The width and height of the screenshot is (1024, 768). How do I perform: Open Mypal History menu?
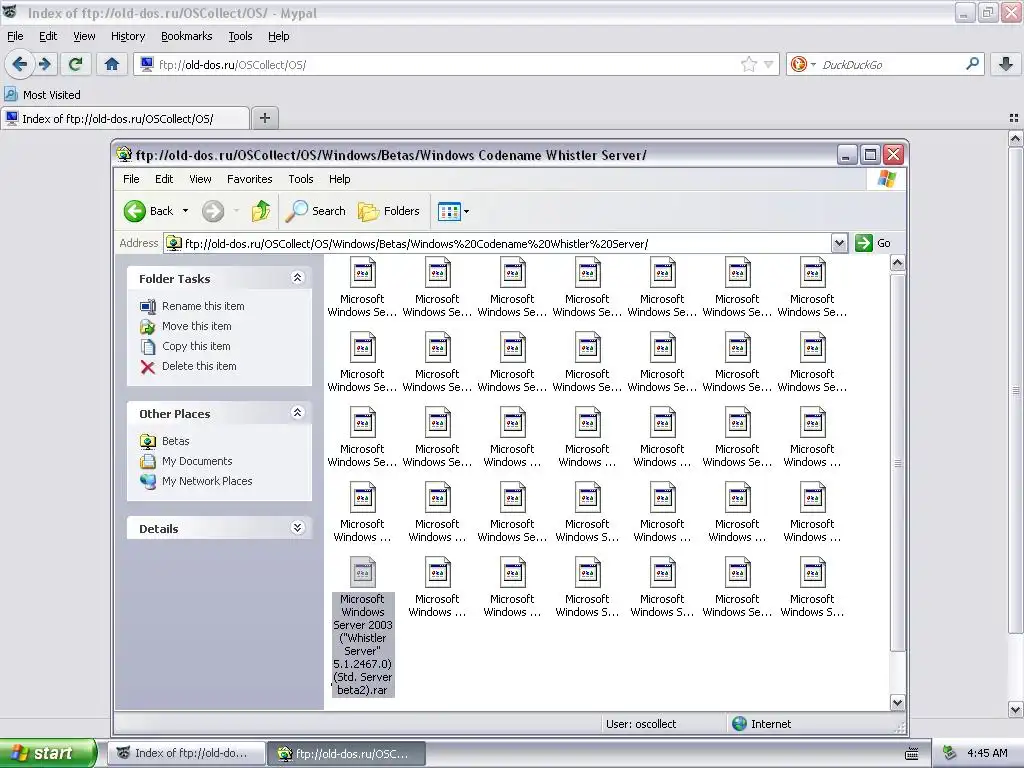128,36
